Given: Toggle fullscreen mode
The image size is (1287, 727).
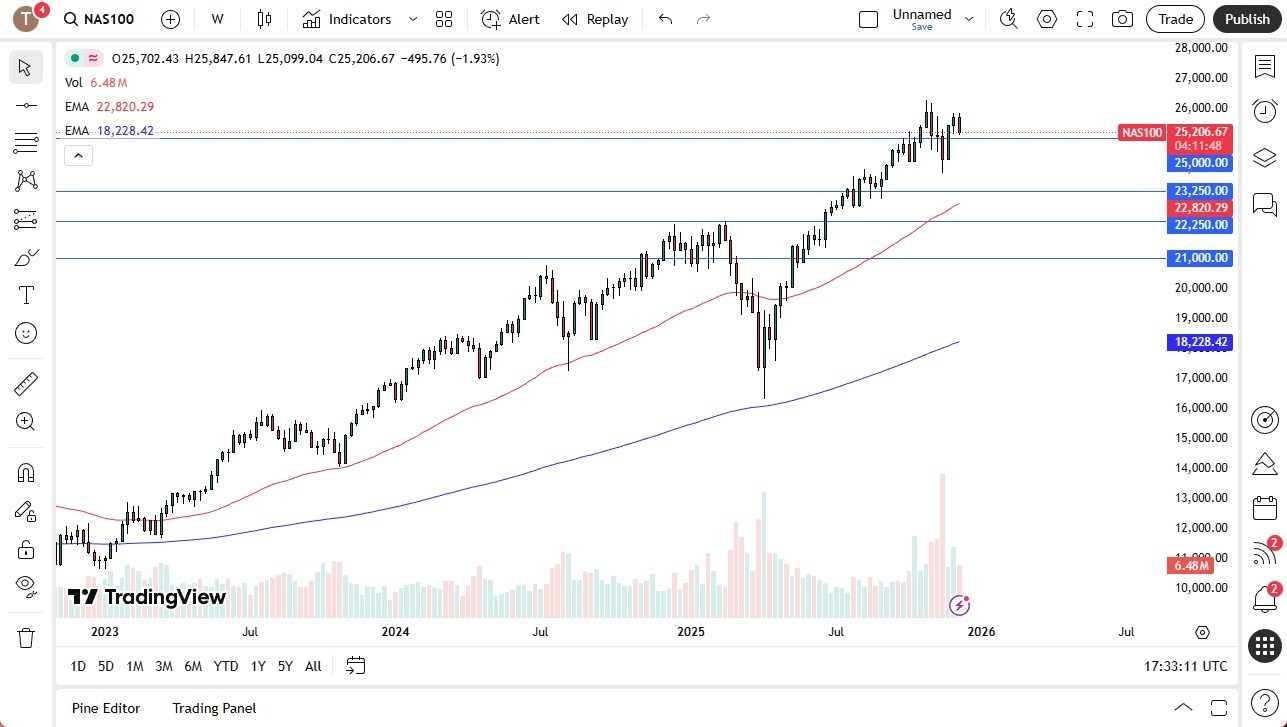Looking at the screenshot, I should click(1085, 19).
